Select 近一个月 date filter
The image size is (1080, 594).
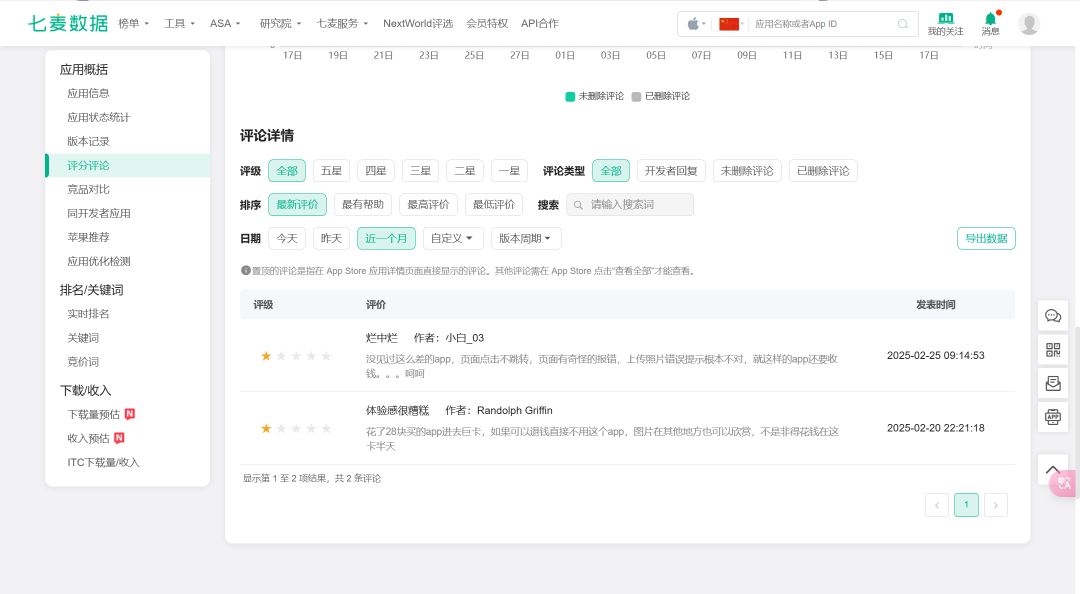pos(386,238)
